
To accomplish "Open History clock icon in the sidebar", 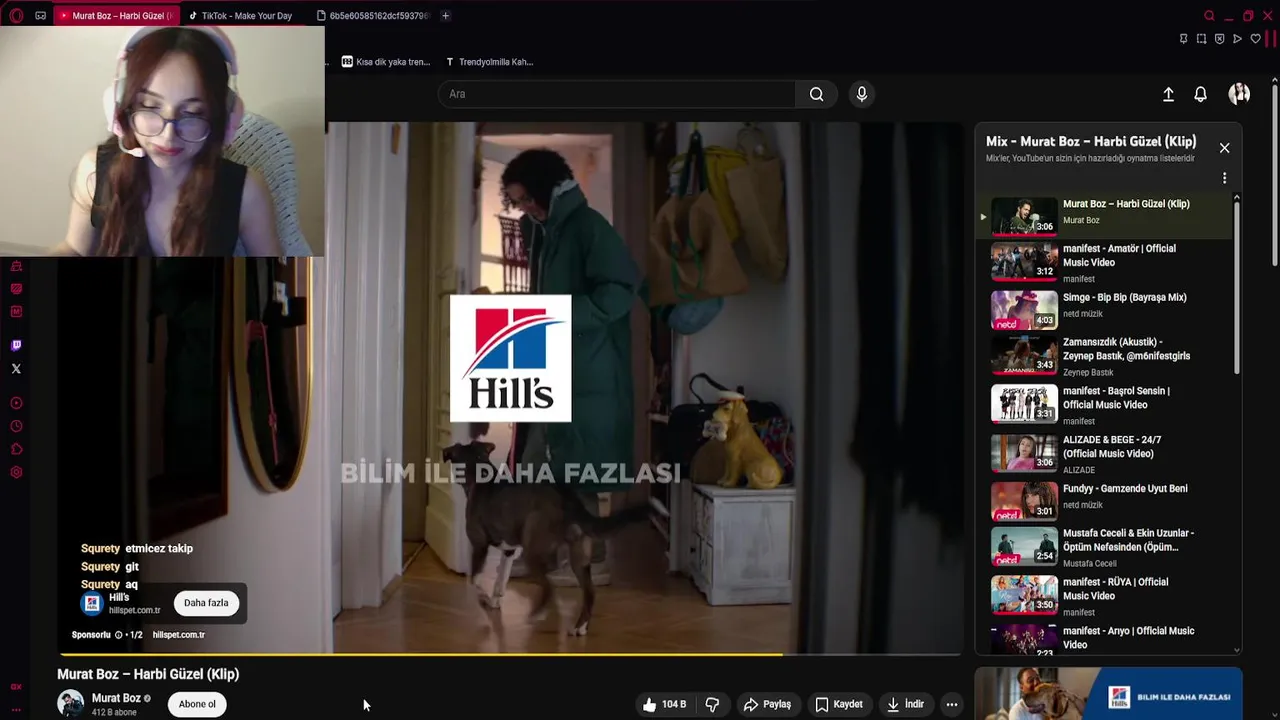I will point(16,426).
